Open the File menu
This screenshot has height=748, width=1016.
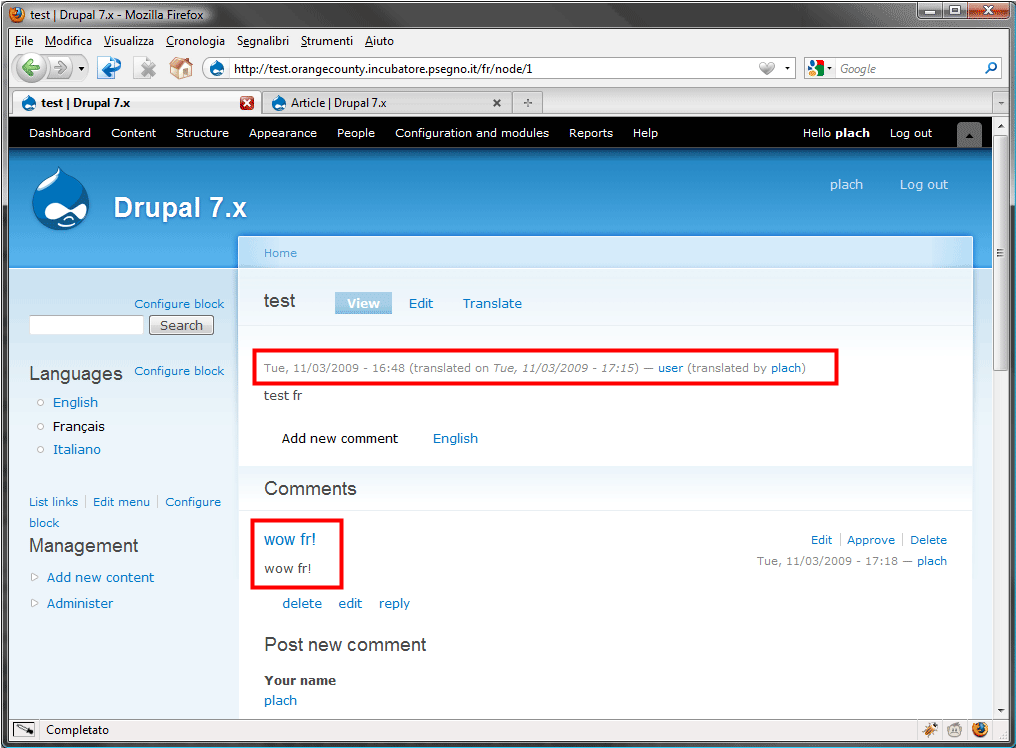coord(24,41)
